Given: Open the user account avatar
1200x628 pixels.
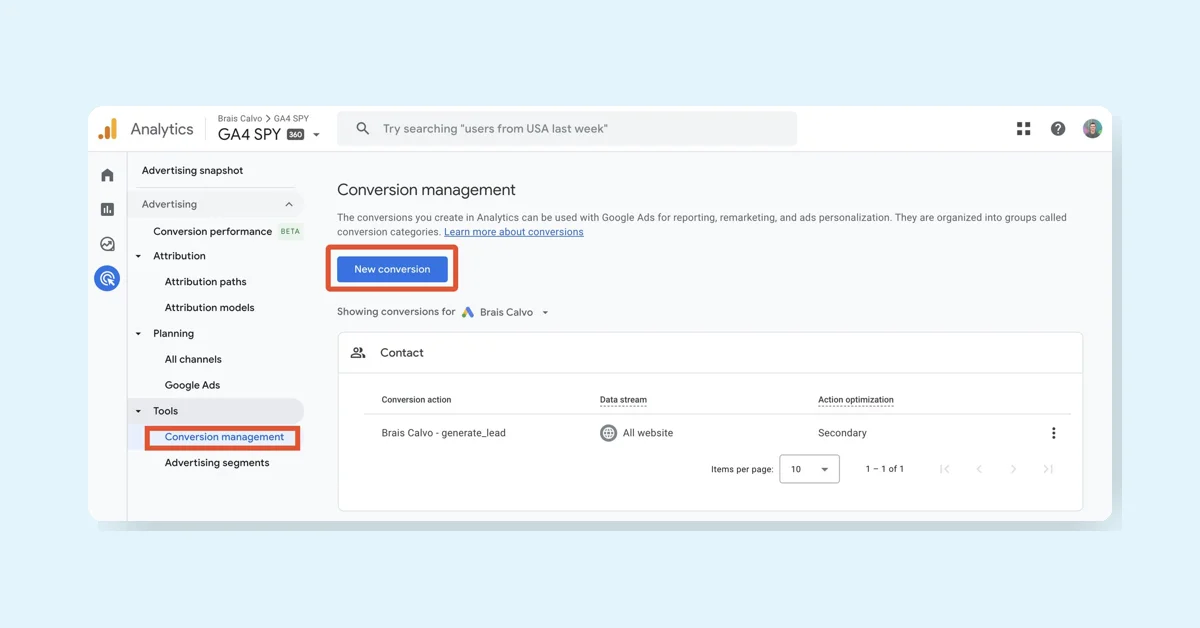Looking at the screenshot, I should pos(1092,129).
